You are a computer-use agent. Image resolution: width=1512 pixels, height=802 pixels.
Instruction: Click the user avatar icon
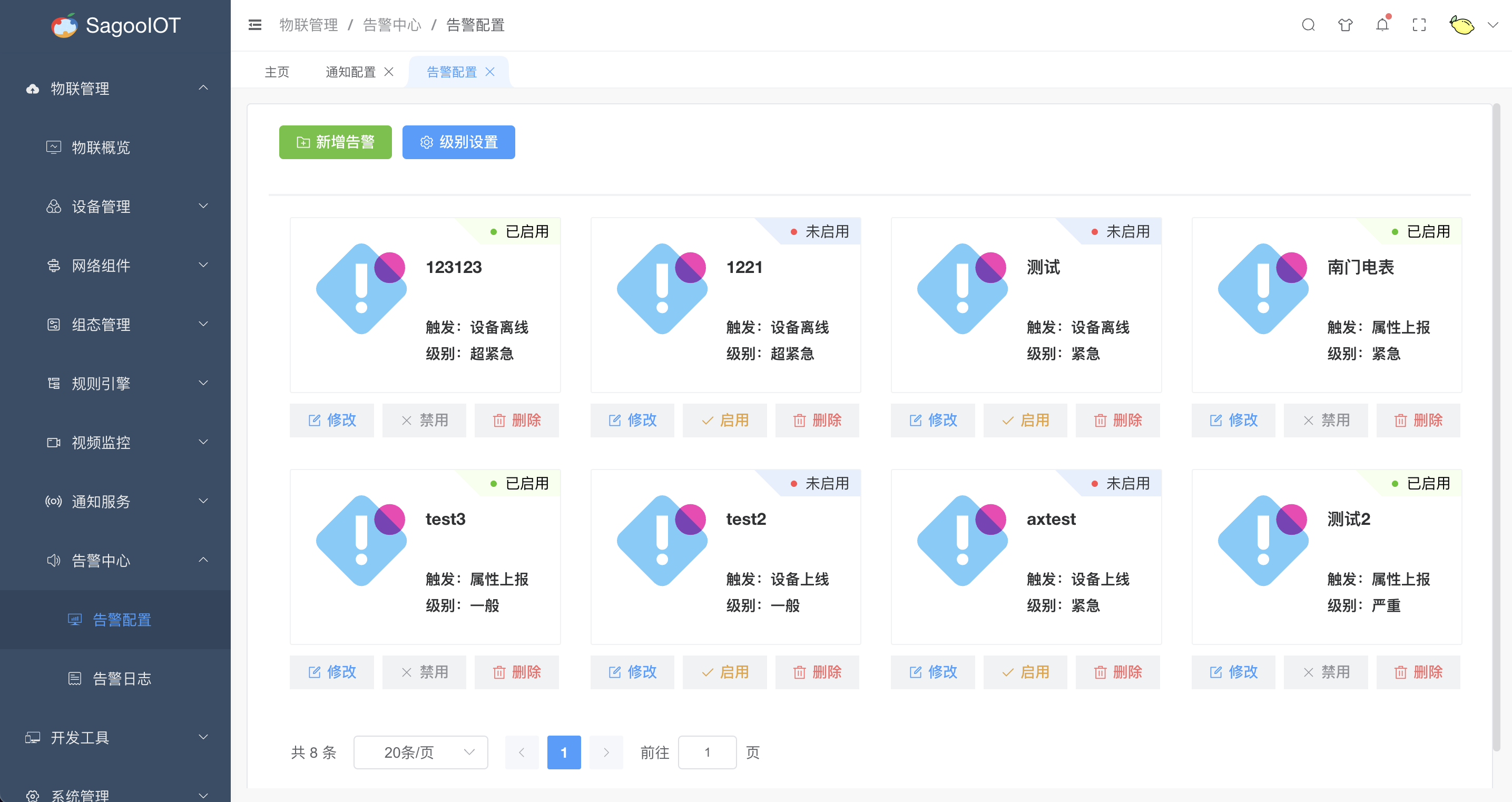pos(1461,25)
